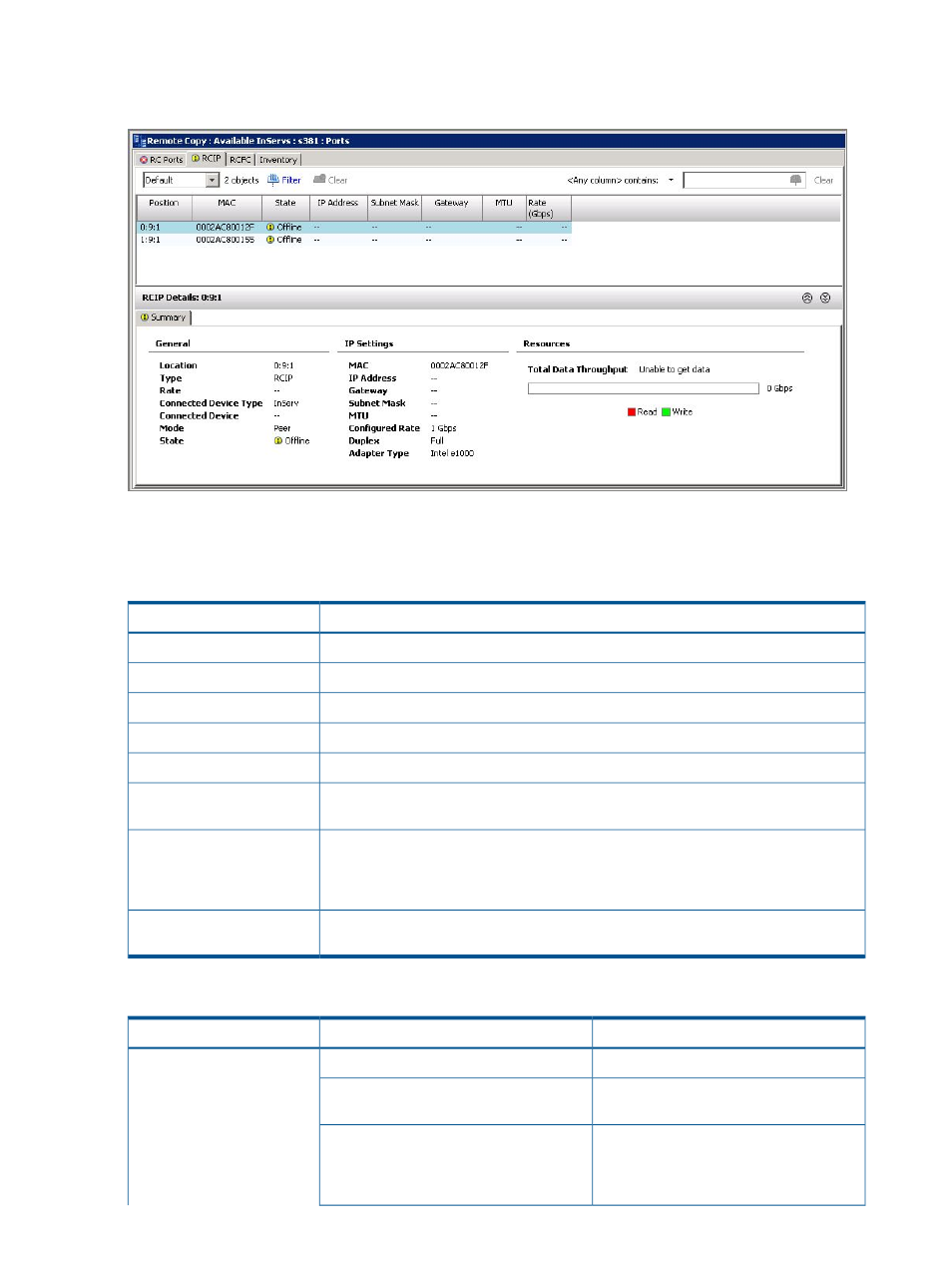Click the red Read legend swatch
Viewport: 952px width, 1268px height.
coord(632,412)
